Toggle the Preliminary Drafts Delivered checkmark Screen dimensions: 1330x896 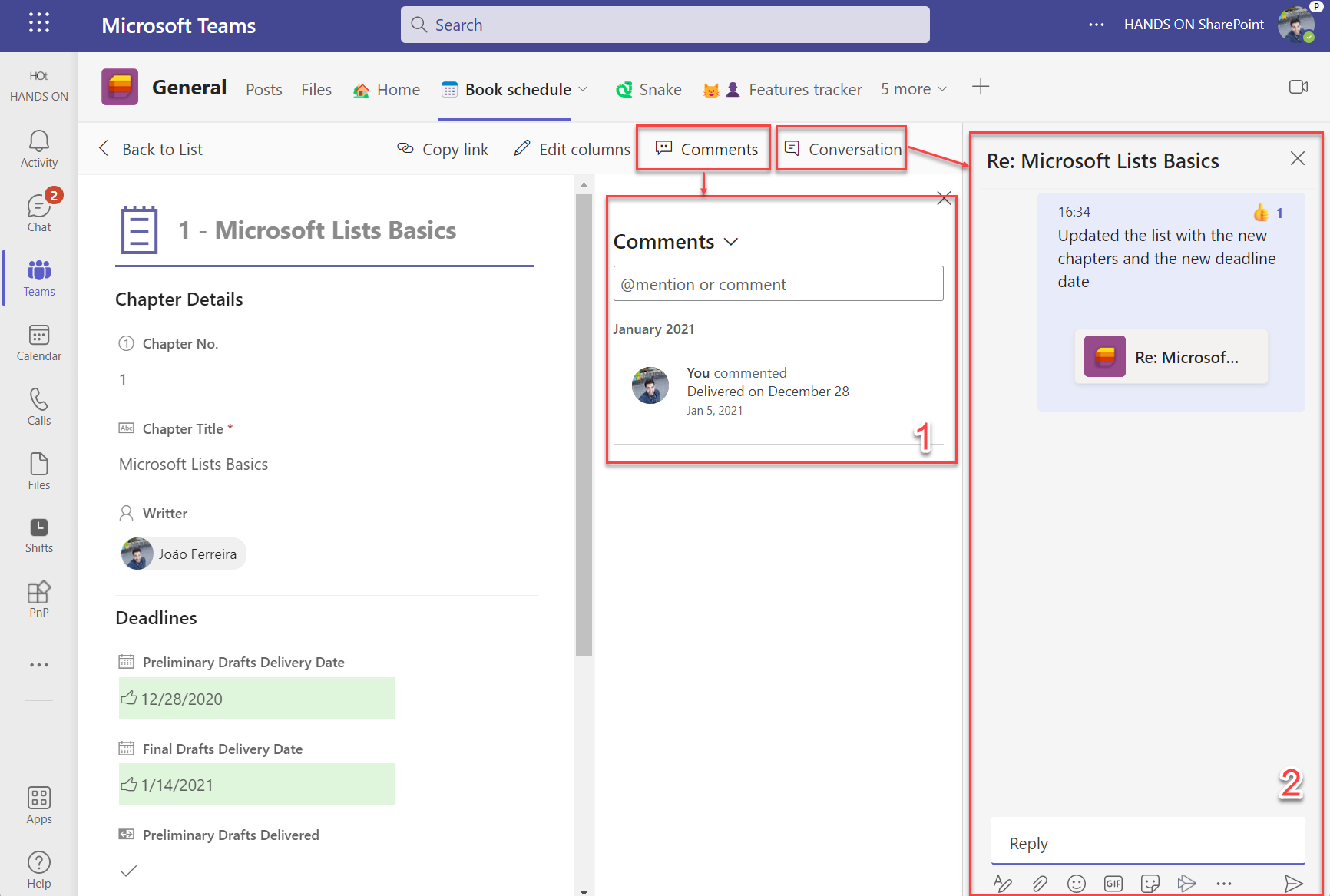coord(129,871)
